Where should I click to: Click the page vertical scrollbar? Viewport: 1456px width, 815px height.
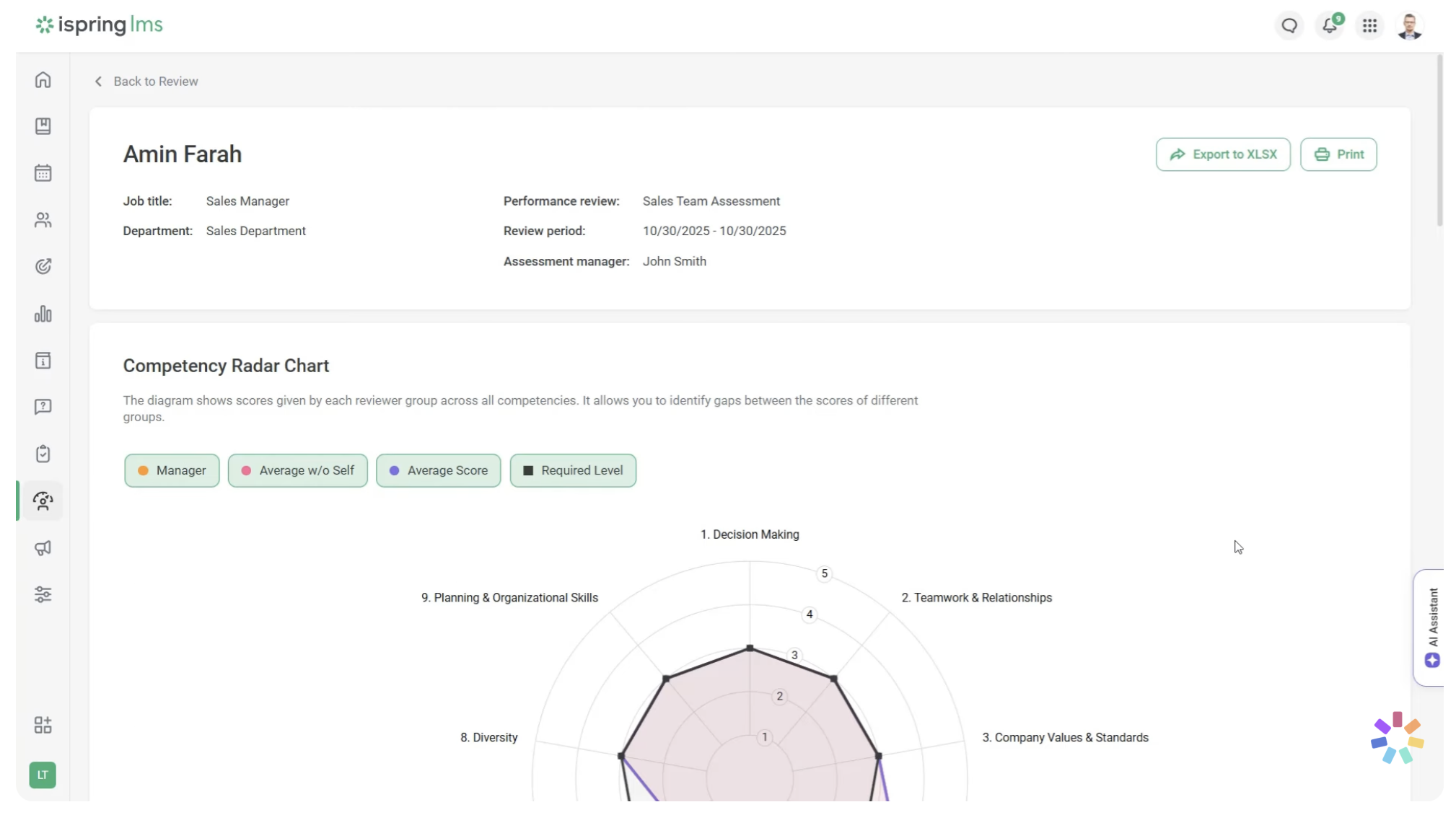(x=1439, y=141)
